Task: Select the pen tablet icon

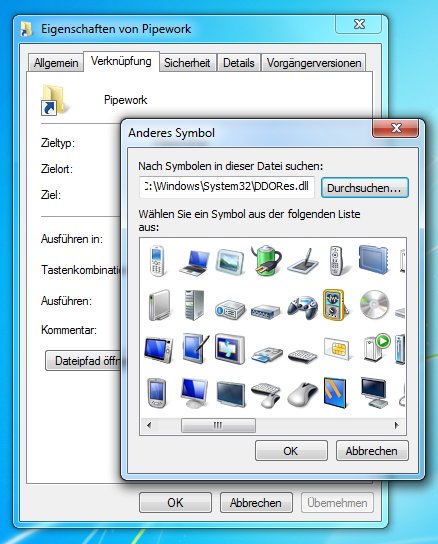Action: [x=303, y=262]
